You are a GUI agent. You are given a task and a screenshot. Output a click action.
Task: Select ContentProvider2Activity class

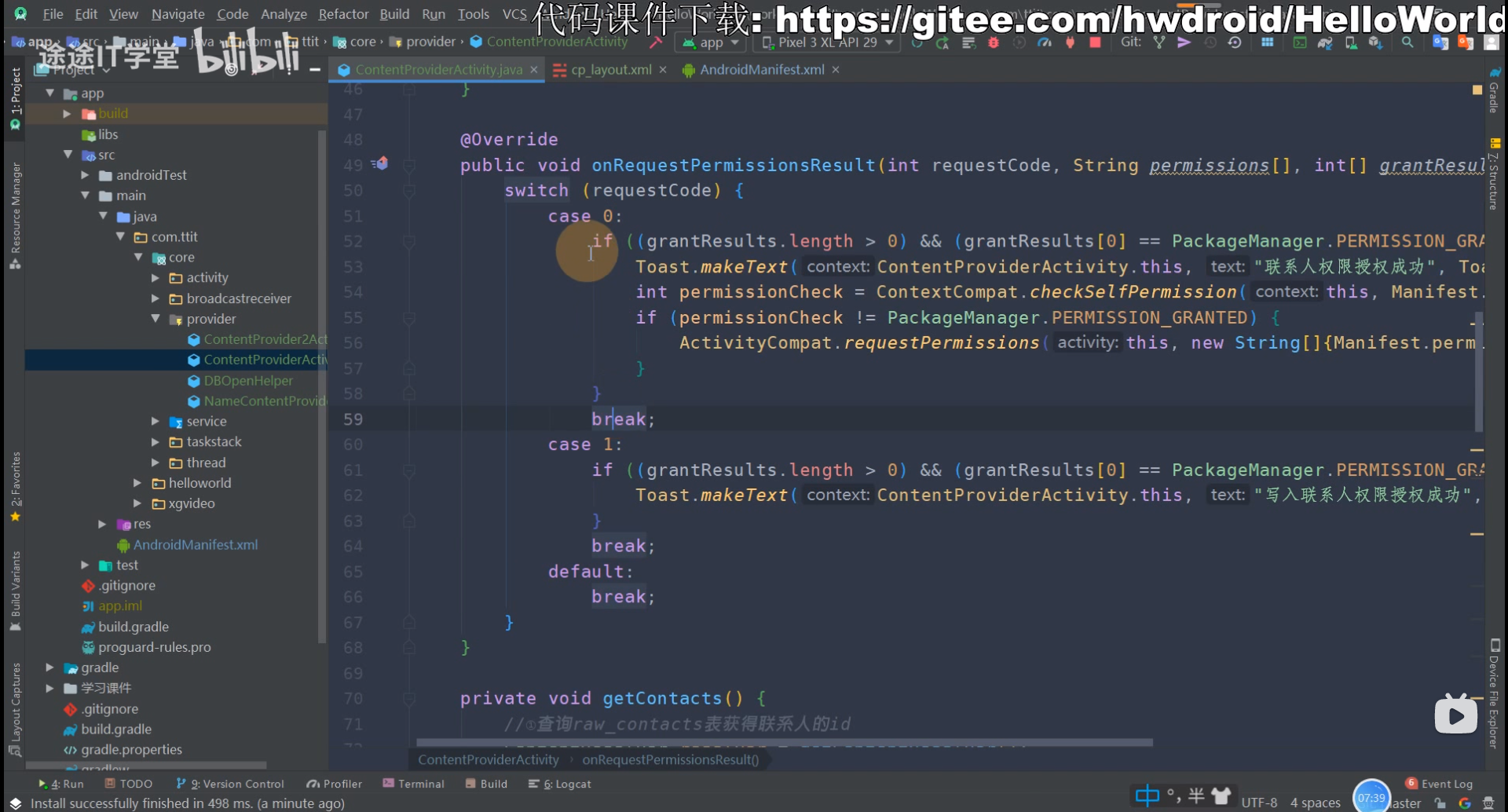click(x=265, y=339)
